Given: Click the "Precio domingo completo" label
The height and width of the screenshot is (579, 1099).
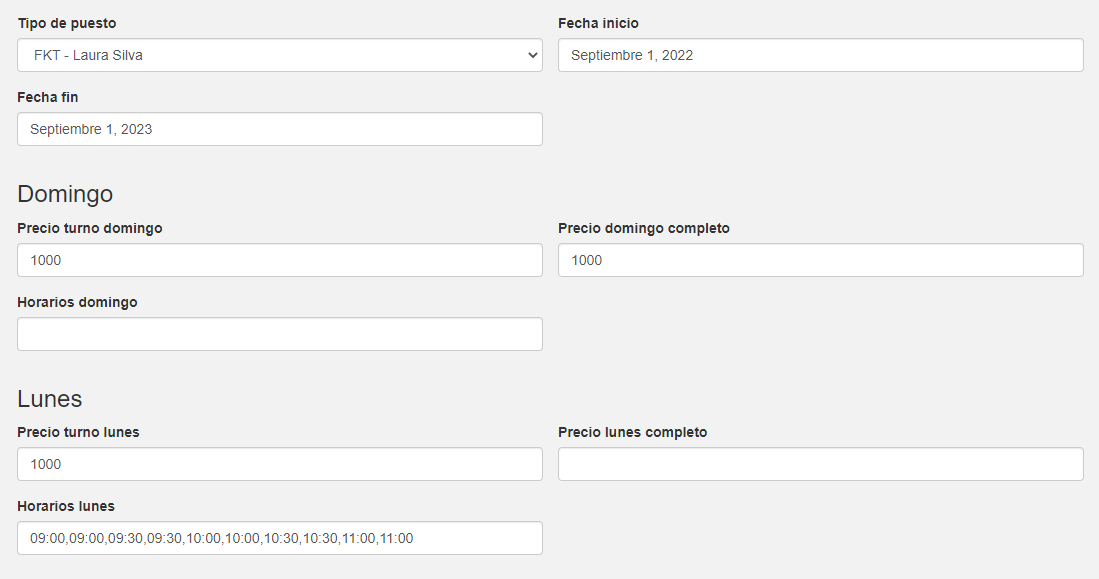Looking at the screenshot, I should coord(643,228).
